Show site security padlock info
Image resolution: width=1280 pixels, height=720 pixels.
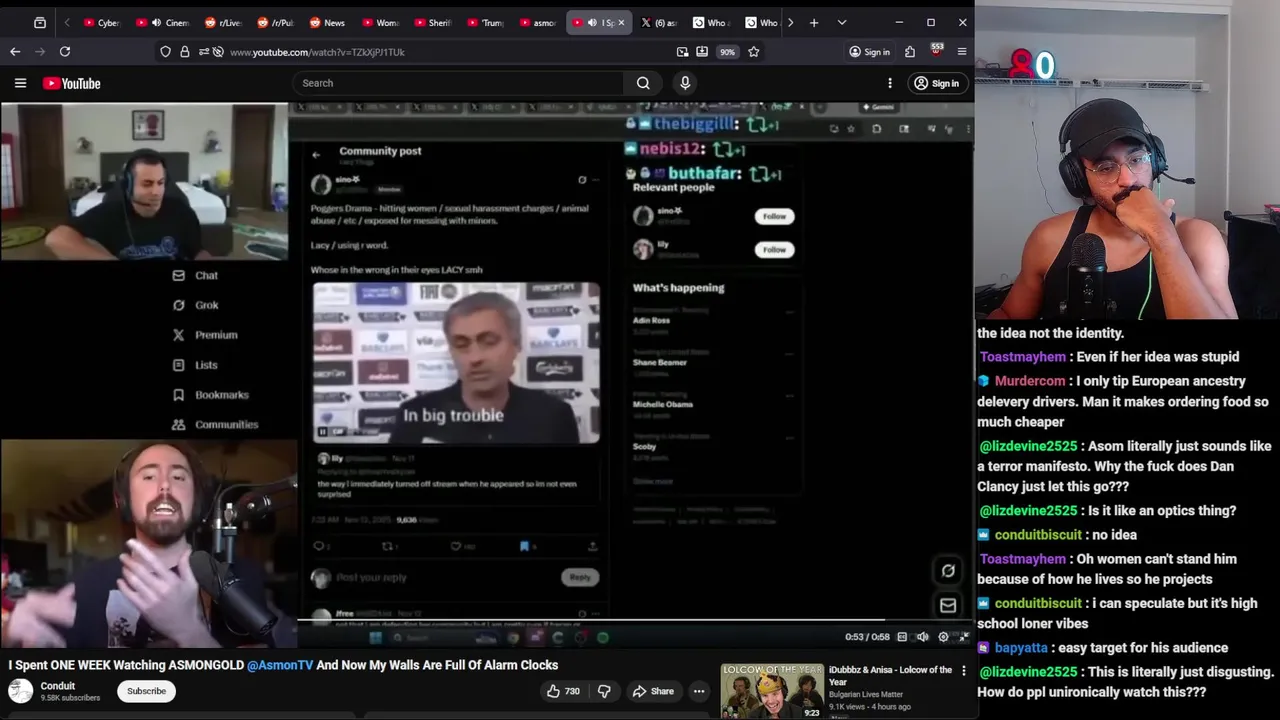(x=185, y=52)
